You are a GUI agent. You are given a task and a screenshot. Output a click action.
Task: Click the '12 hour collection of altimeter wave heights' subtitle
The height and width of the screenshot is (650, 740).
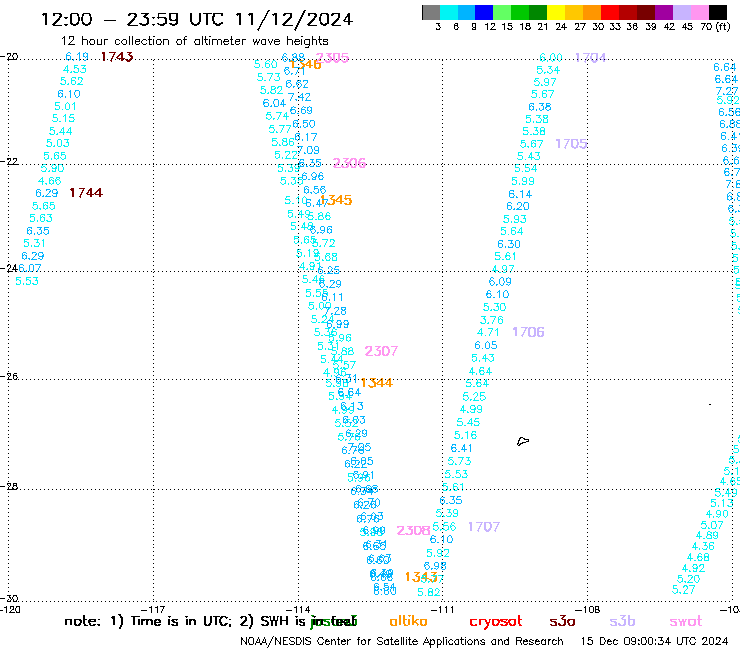194,41
